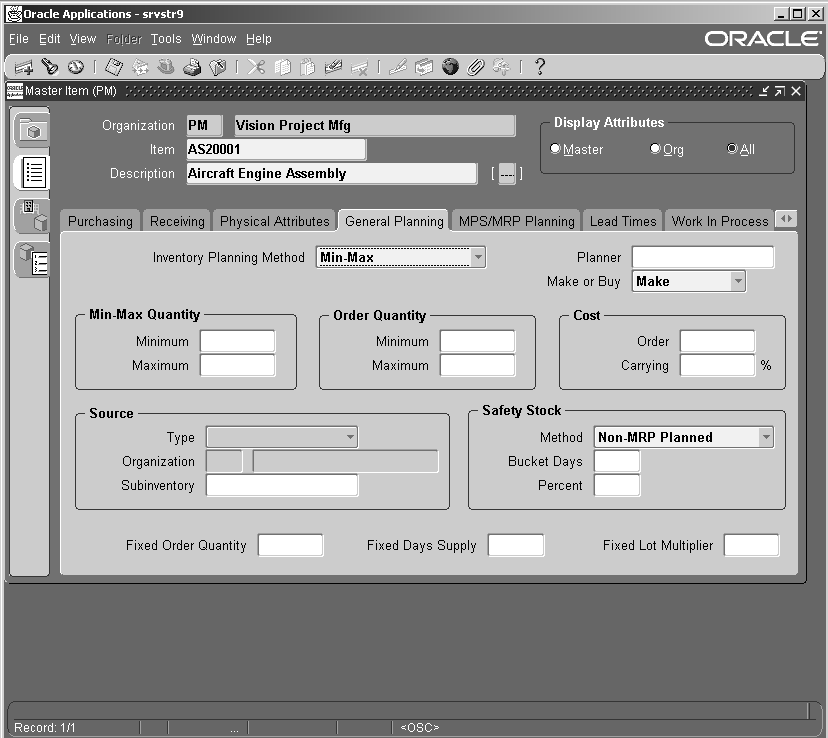The height and width of the screenshot is (738, 828).
Task: Click the descriptive flexfield bracket button
Action: [507, 174]
